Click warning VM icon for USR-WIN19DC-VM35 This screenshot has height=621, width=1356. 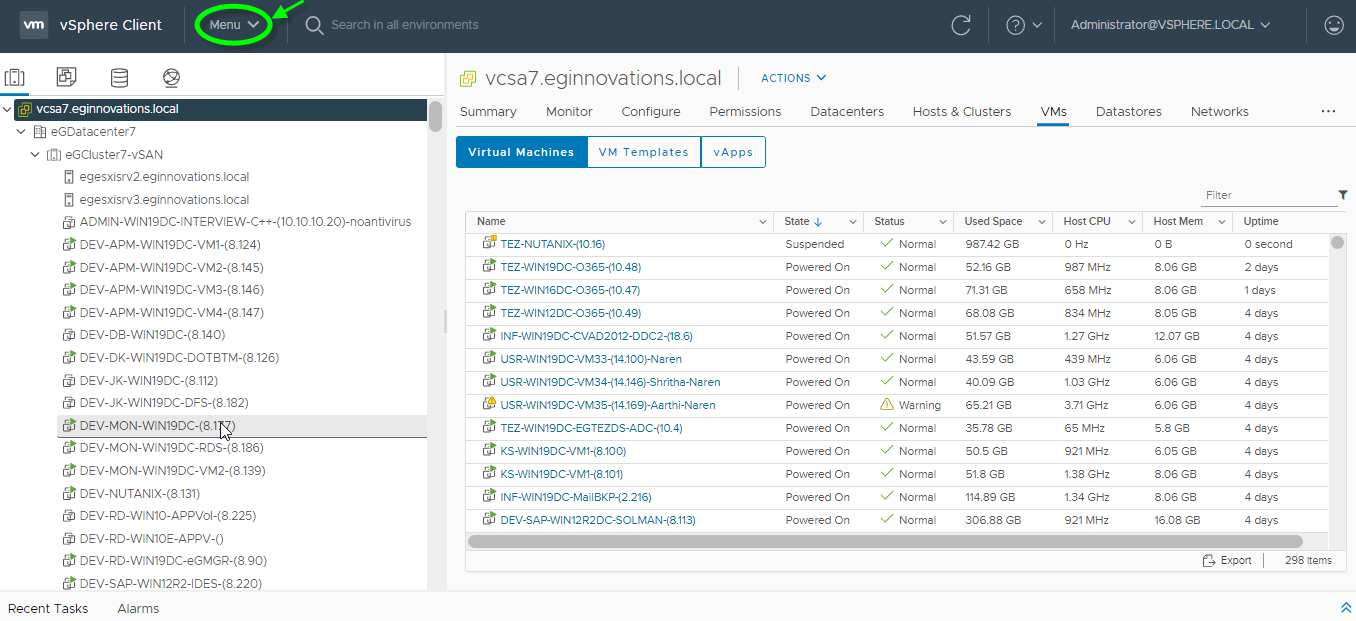pyautogui.click(x=490, y=404)
